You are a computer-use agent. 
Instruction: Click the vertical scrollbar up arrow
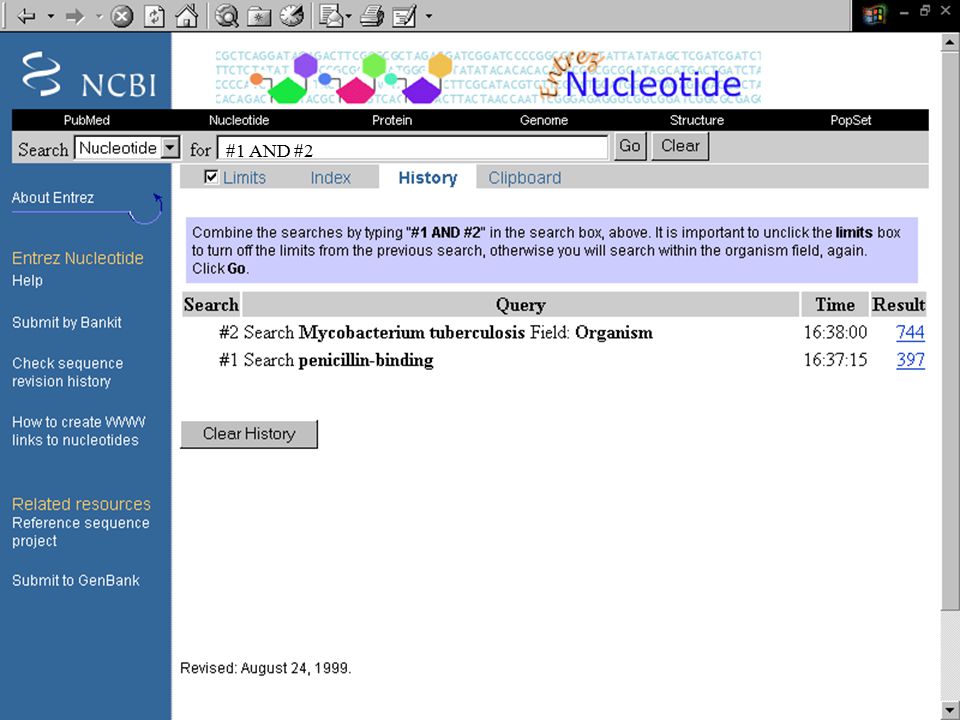(950, 43)
